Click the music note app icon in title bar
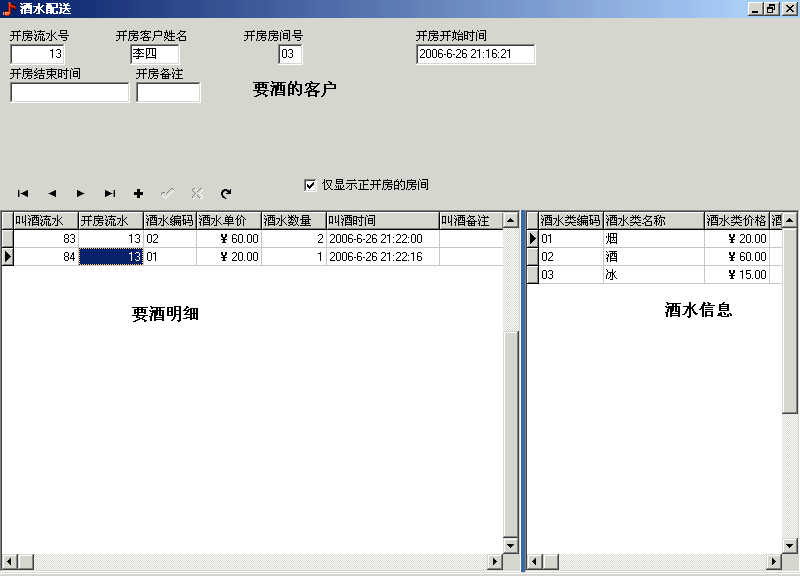The image size is (800, 576). click(9, 9)
